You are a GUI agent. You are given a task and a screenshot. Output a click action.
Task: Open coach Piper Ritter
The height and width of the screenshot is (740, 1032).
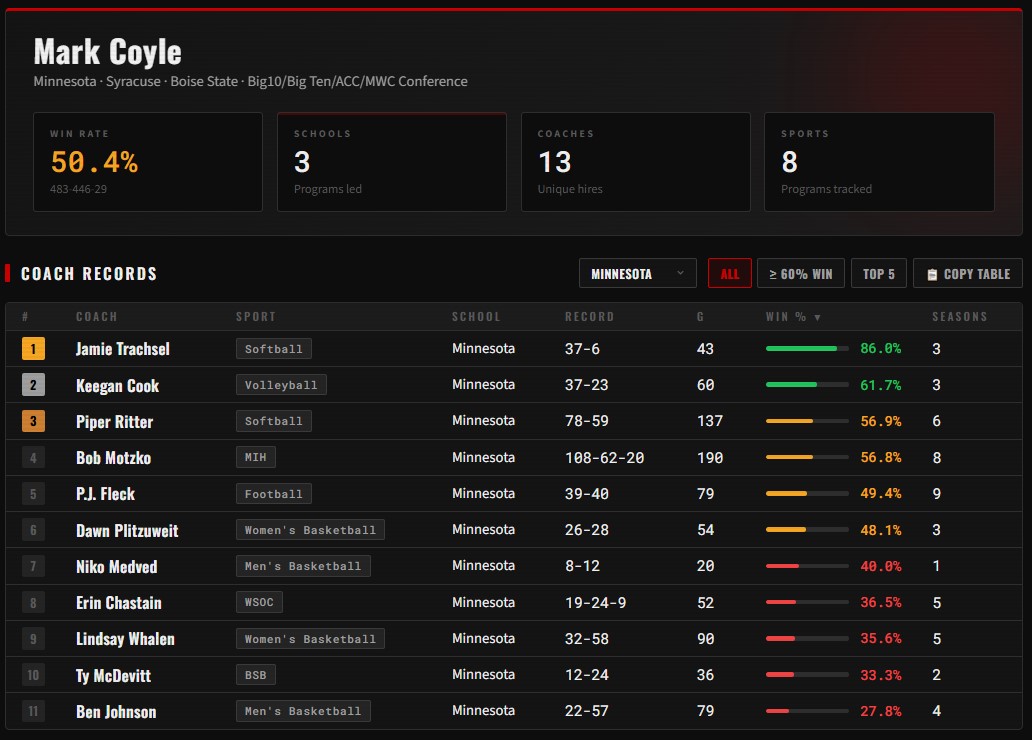[115, 421]
